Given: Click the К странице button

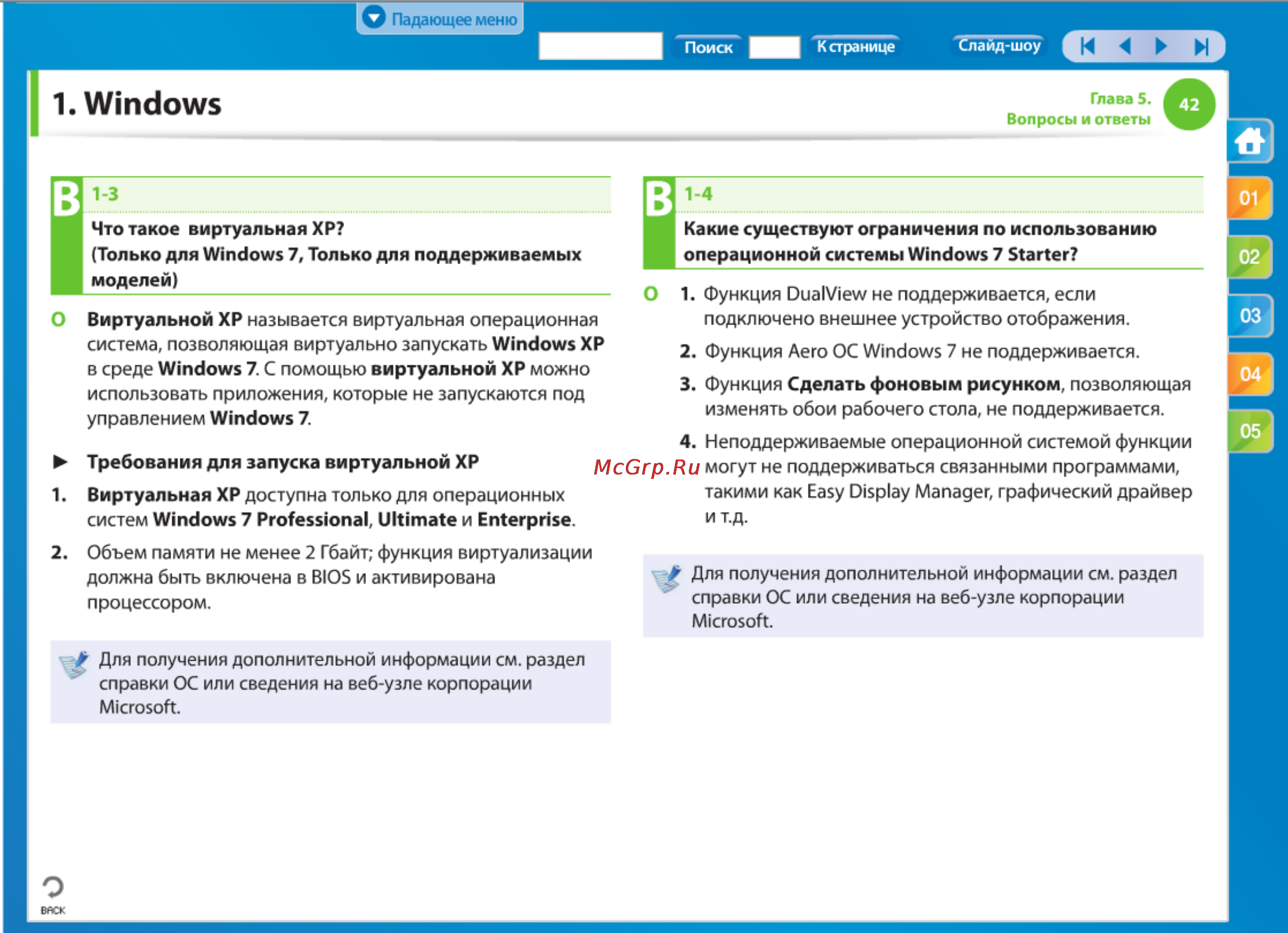Looking at the screenshot, I should click(x=855, y=46).
